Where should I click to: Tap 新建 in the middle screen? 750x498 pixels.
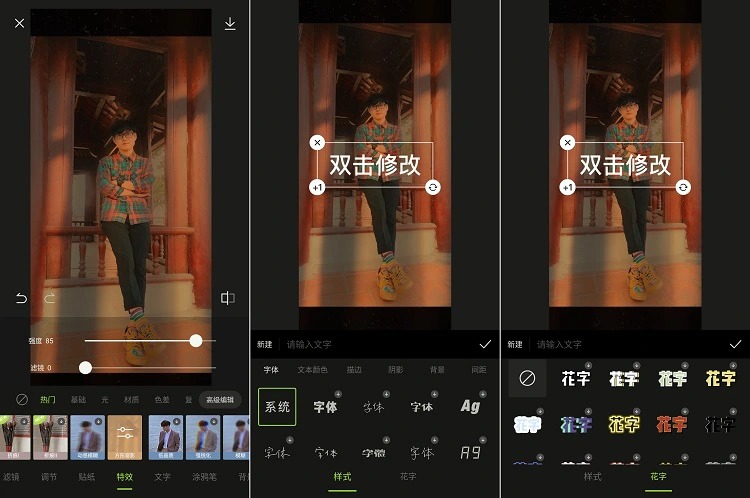[x=265, y=344]
